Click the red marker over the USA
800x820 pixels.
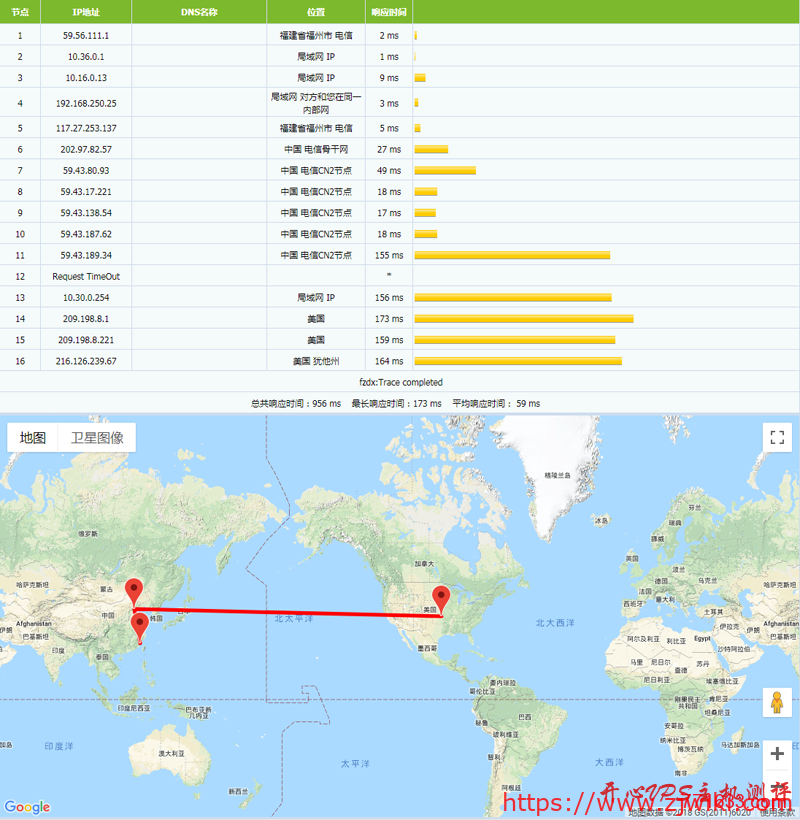441,600
